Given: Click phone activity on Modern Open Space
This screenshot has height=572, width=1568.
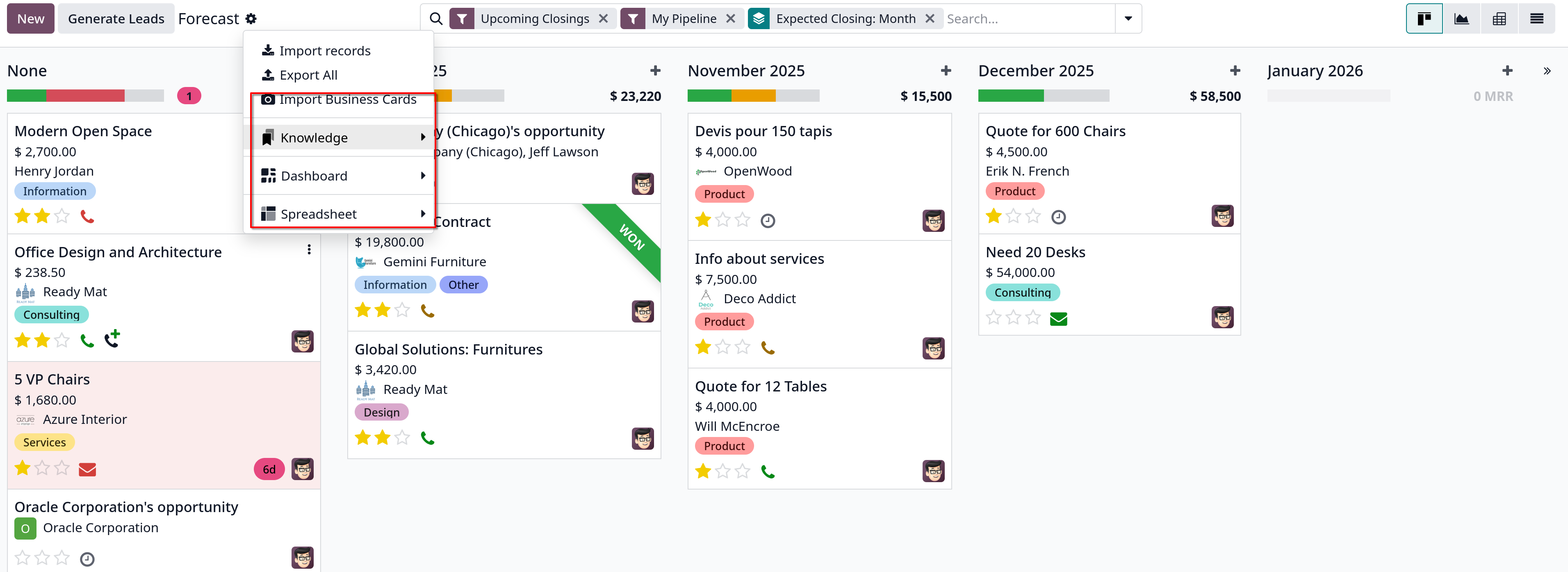Looking at the screenshot, I should [x=87, y=216].
